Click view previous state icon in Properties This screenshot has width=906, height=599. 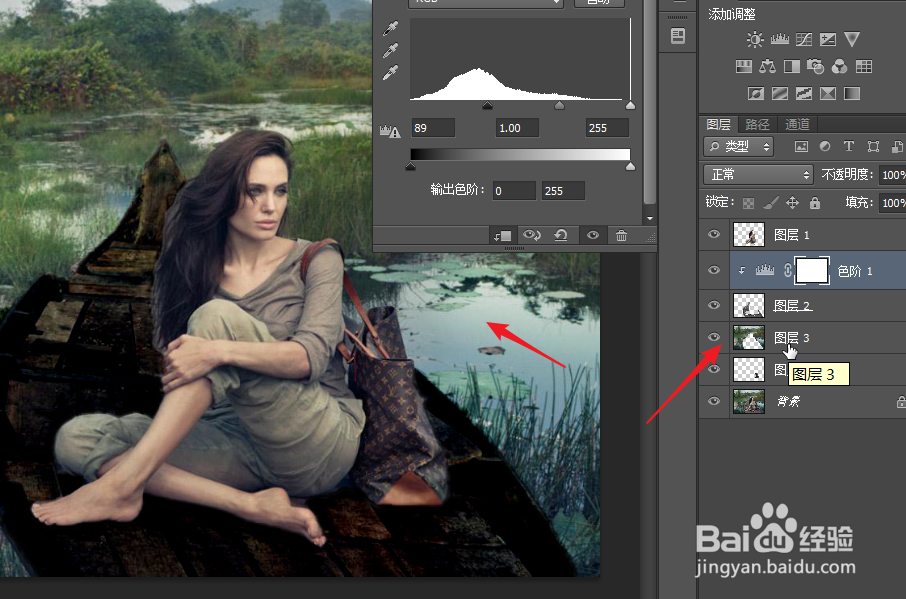(532, 235)
